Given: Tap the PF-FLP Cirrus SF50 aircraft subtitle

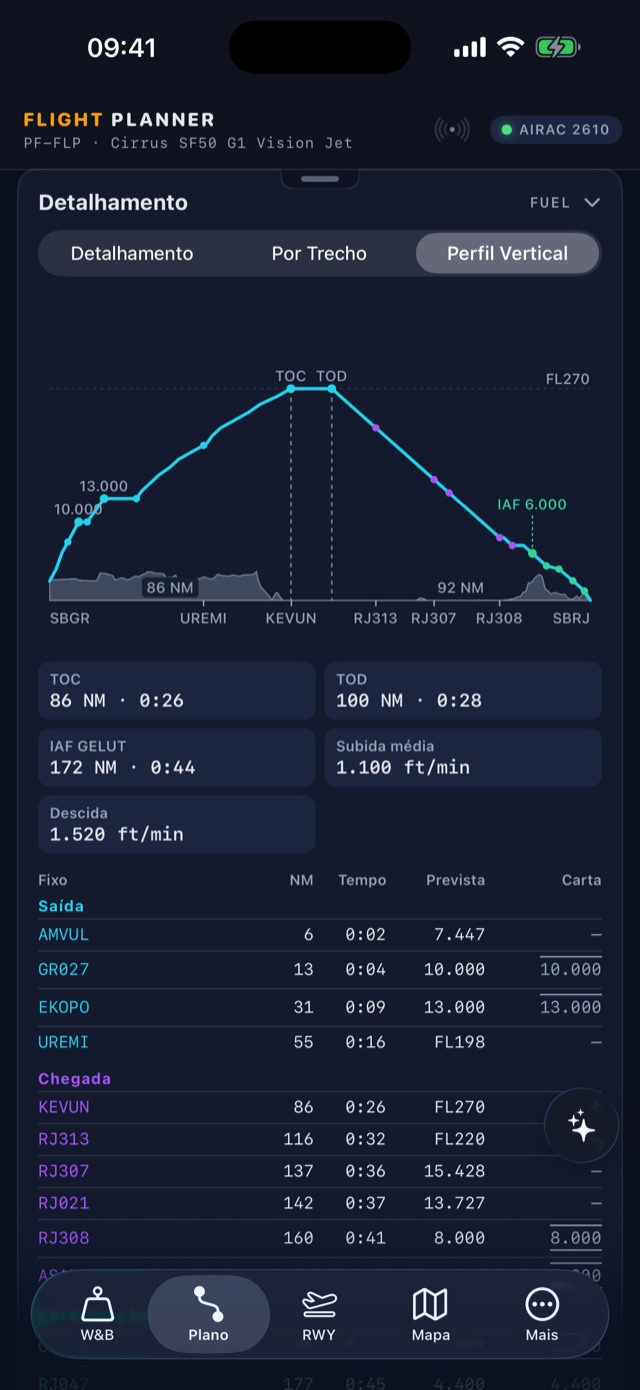Looking at the screenshot, I should (188, 143).
